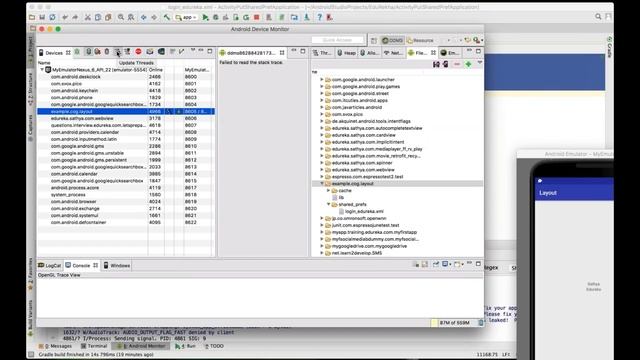Switch to Threads tab
Screen dimensions: 640x360
[322, 53]
